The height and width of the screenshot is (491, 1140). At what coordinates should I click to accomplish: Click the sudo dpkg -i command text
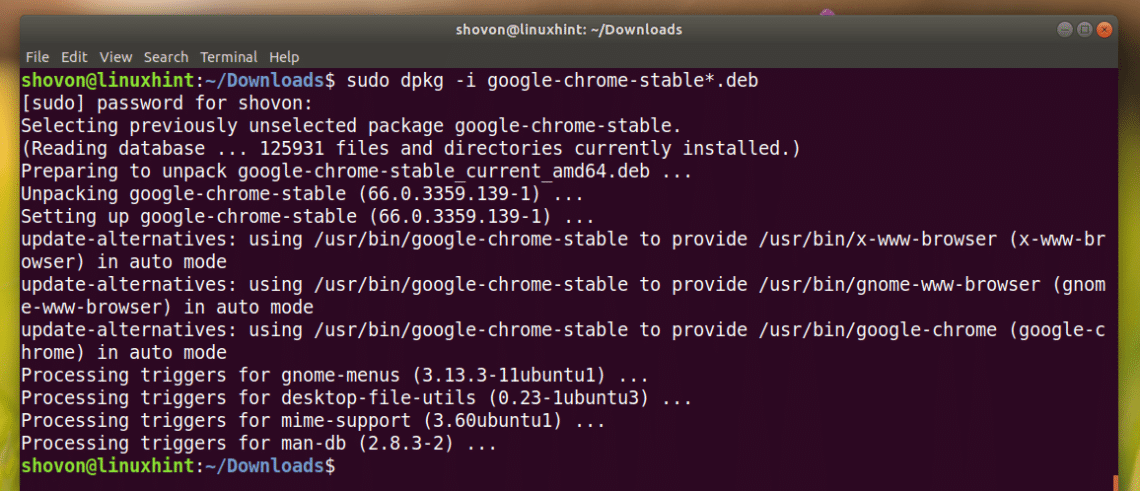(x=552, y=81)
